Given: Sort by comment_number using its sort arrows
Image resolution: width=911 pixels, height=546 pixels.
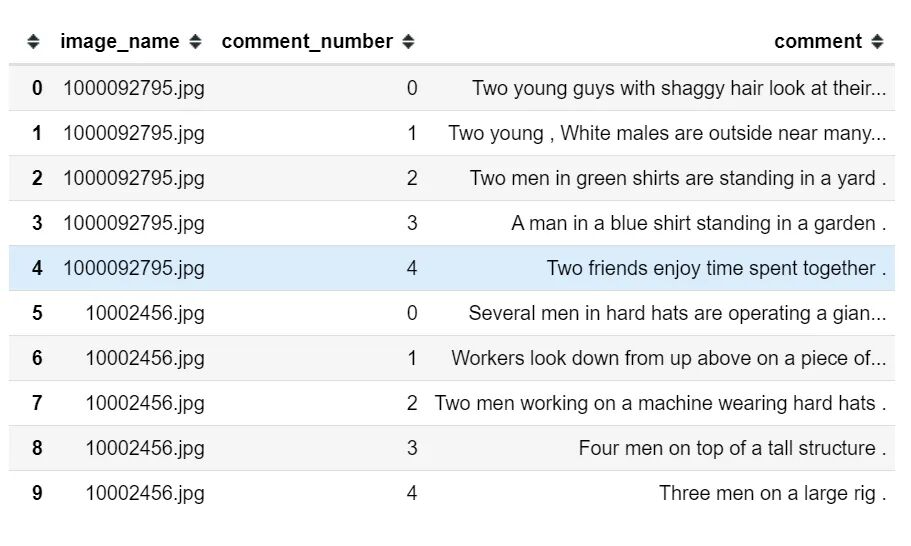Looking at the screenshot, I should click(x=408, y=42).
